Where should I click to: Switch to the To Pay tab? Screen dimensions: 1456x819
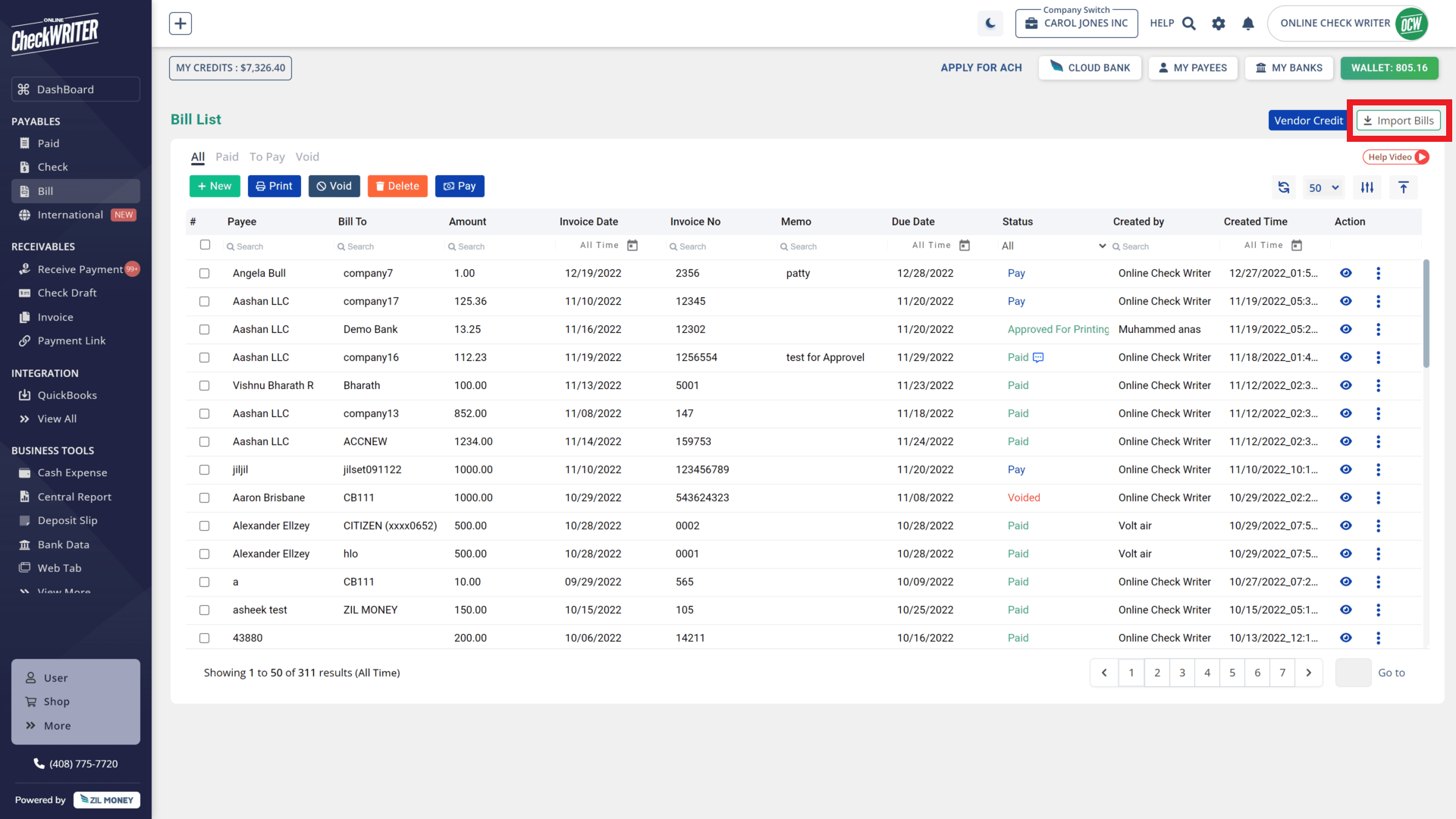click(267, 157)
